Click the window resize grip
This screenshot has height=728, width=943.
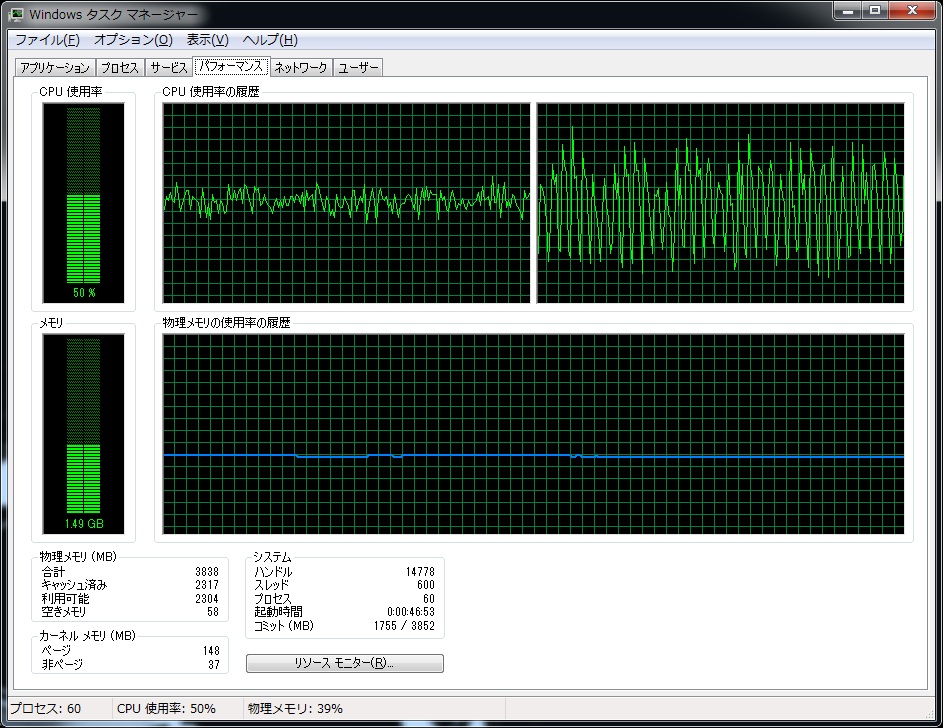(930, 713)
